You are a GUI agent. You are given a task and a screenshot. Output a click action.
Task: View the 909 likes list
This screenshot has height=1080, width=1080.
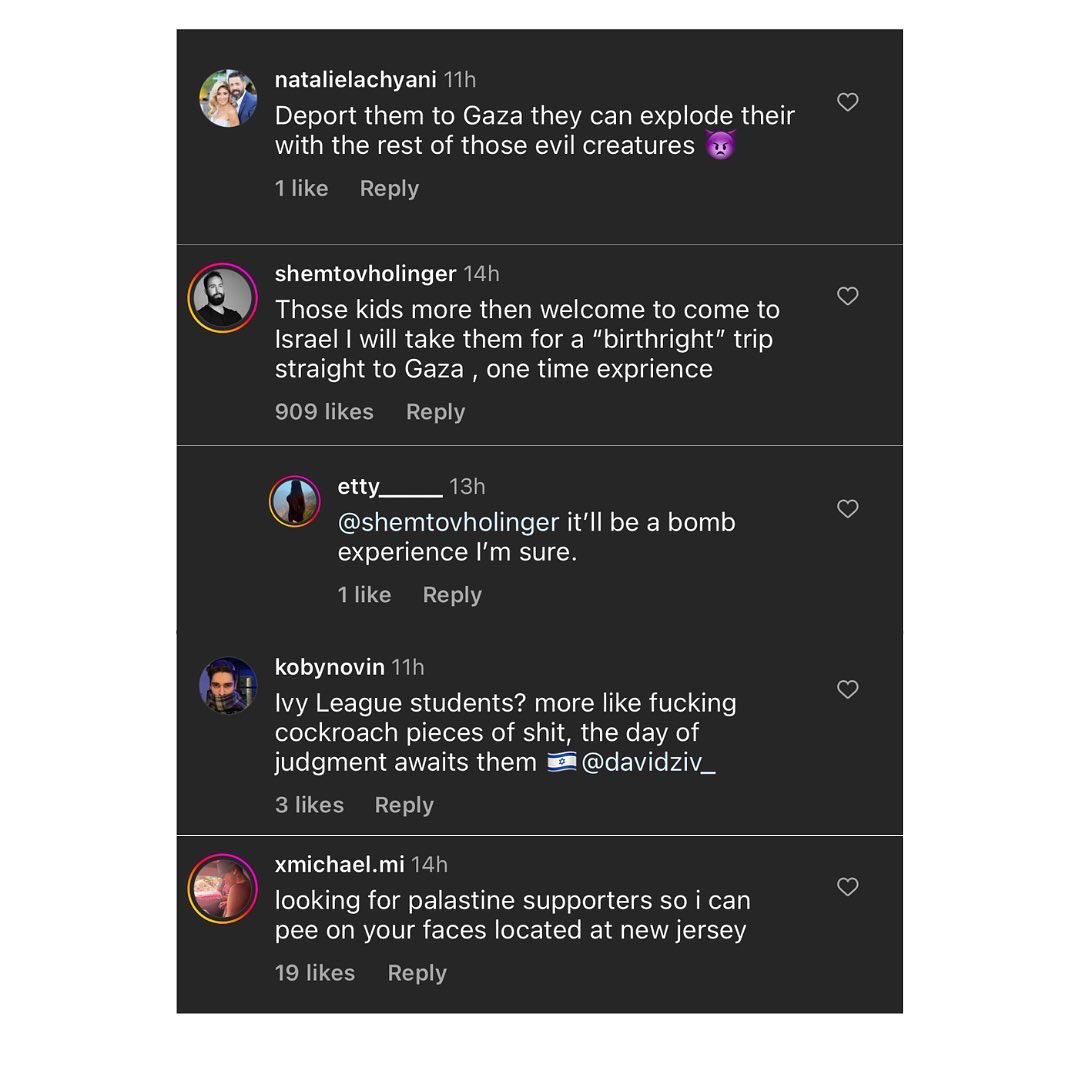[x=324, y=412]
